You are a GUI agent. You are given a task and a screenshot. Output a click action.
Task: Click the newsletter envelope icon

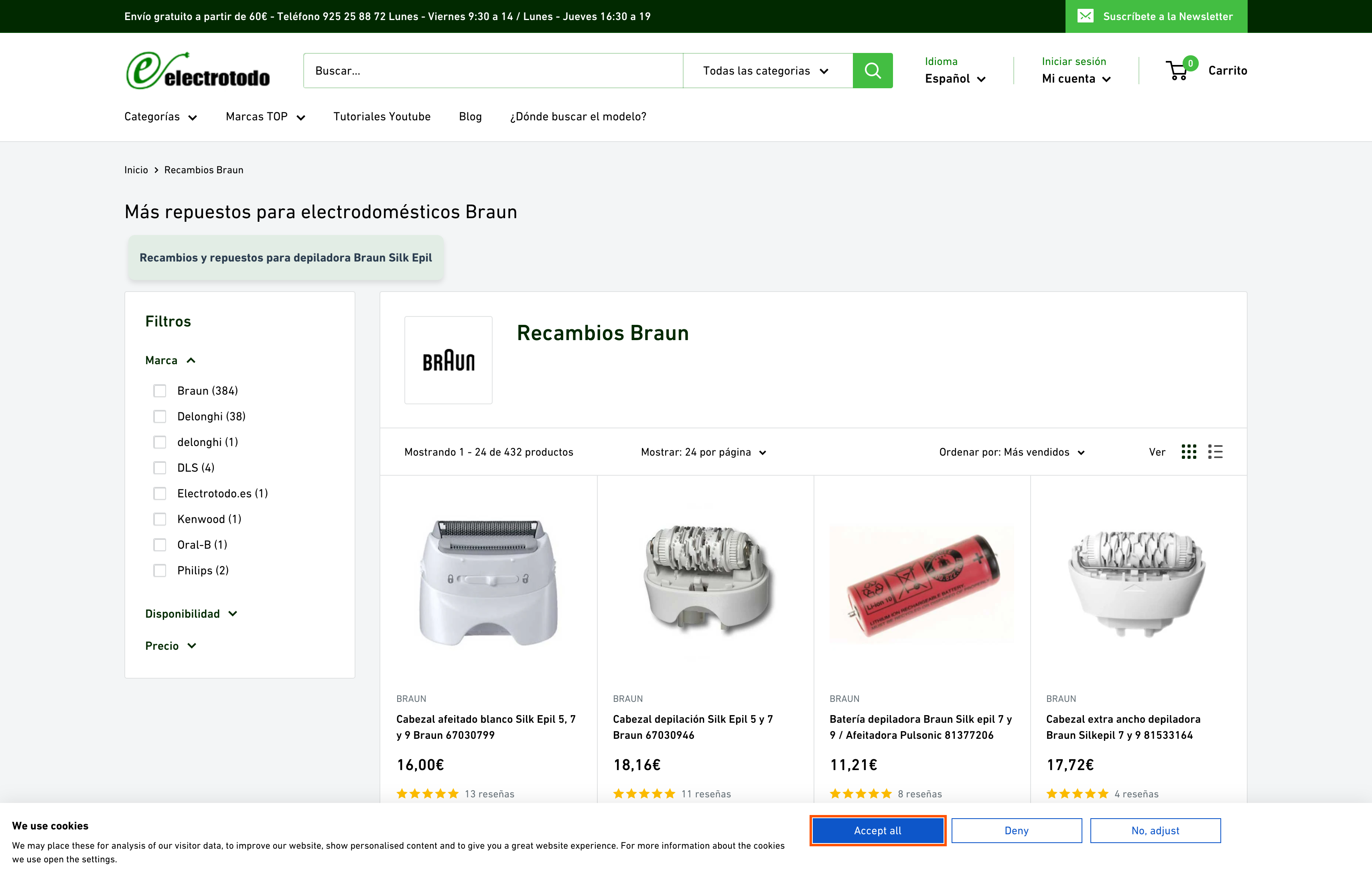click(x=1086, y=16)
